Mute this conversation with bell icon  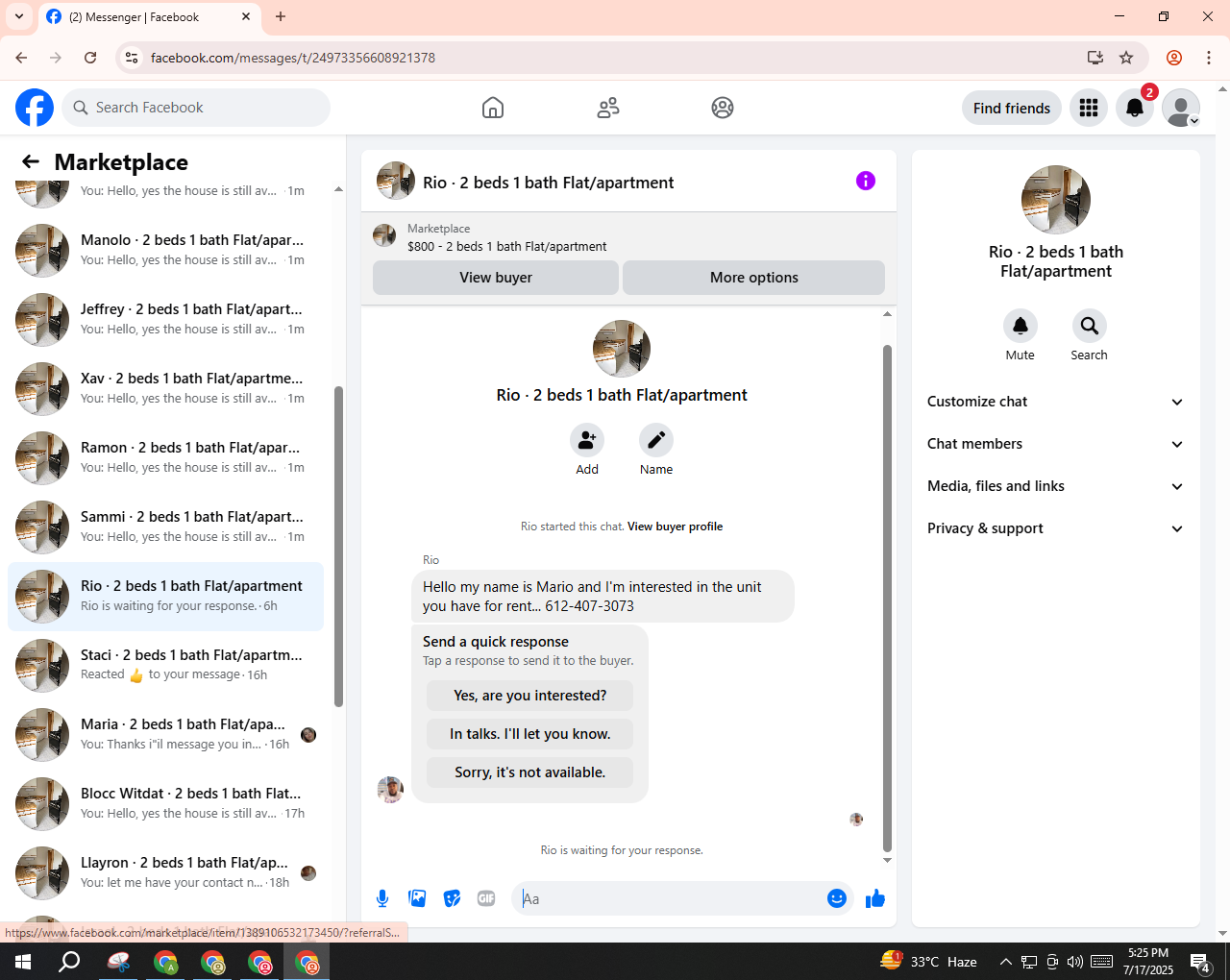pyautogui.click(x=1021, y=326)
